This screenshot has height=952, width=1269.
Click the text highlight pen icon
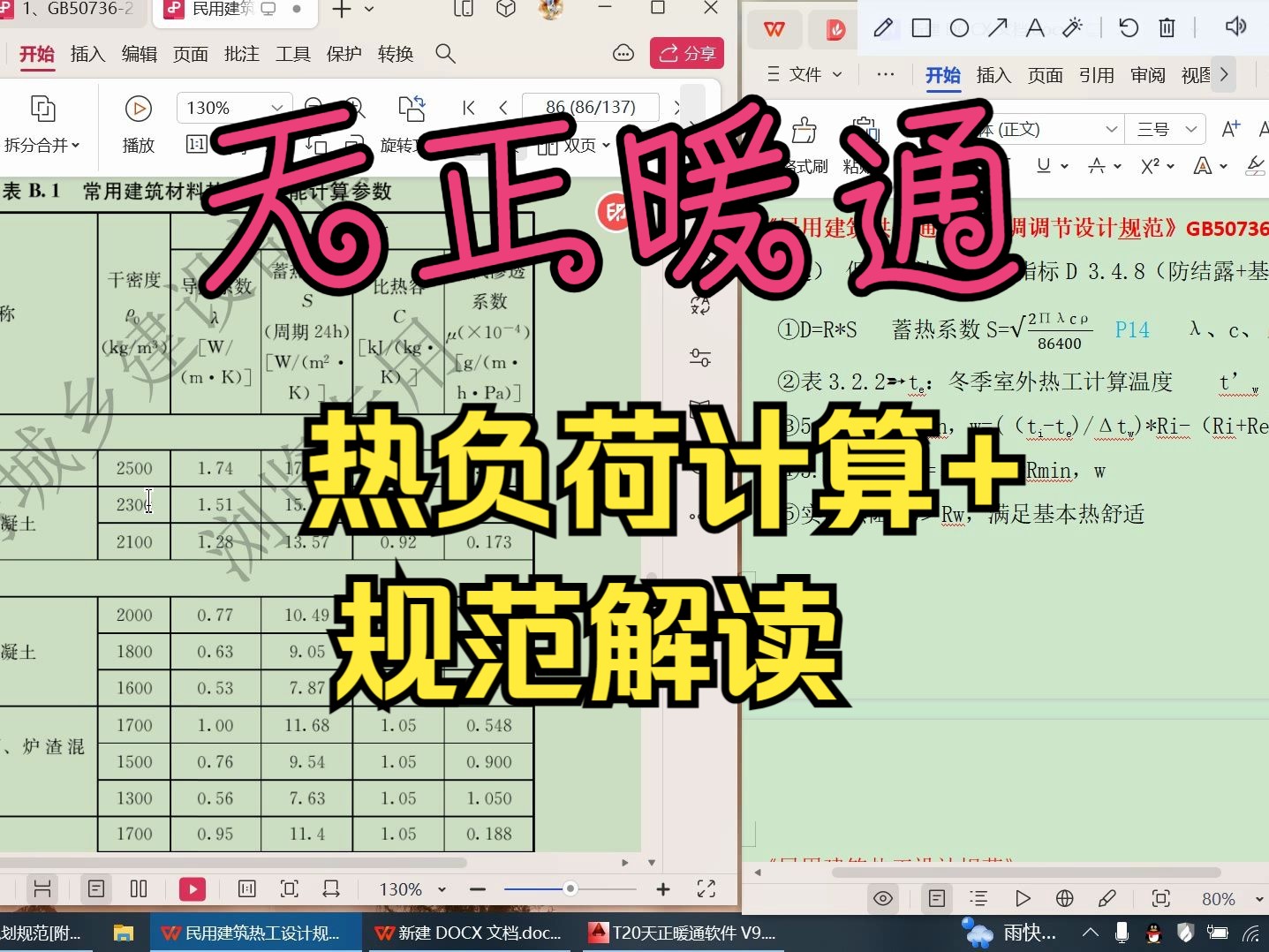1255,166
